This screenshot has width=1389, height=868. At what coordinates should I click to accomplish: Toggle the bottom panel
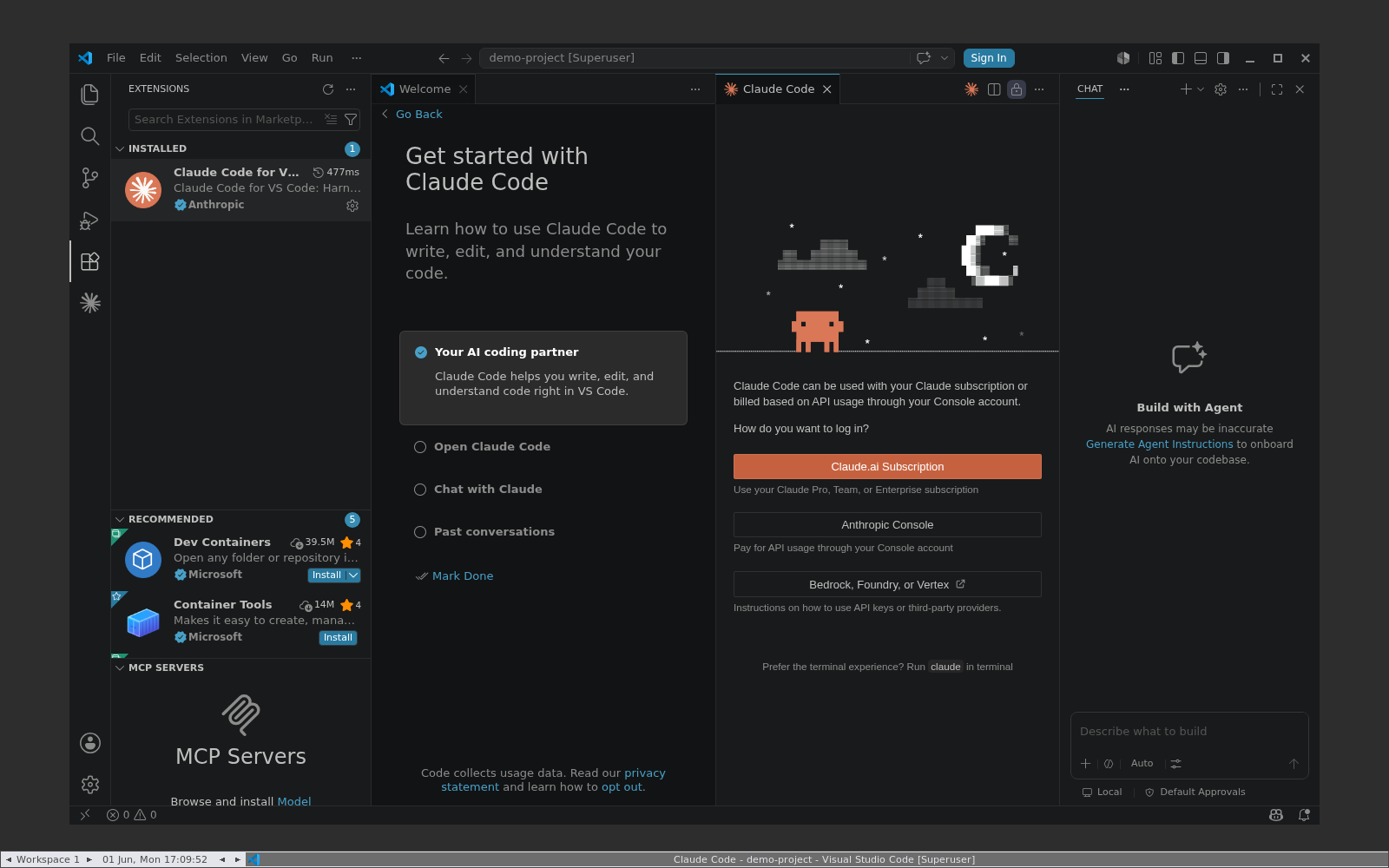1201,58
